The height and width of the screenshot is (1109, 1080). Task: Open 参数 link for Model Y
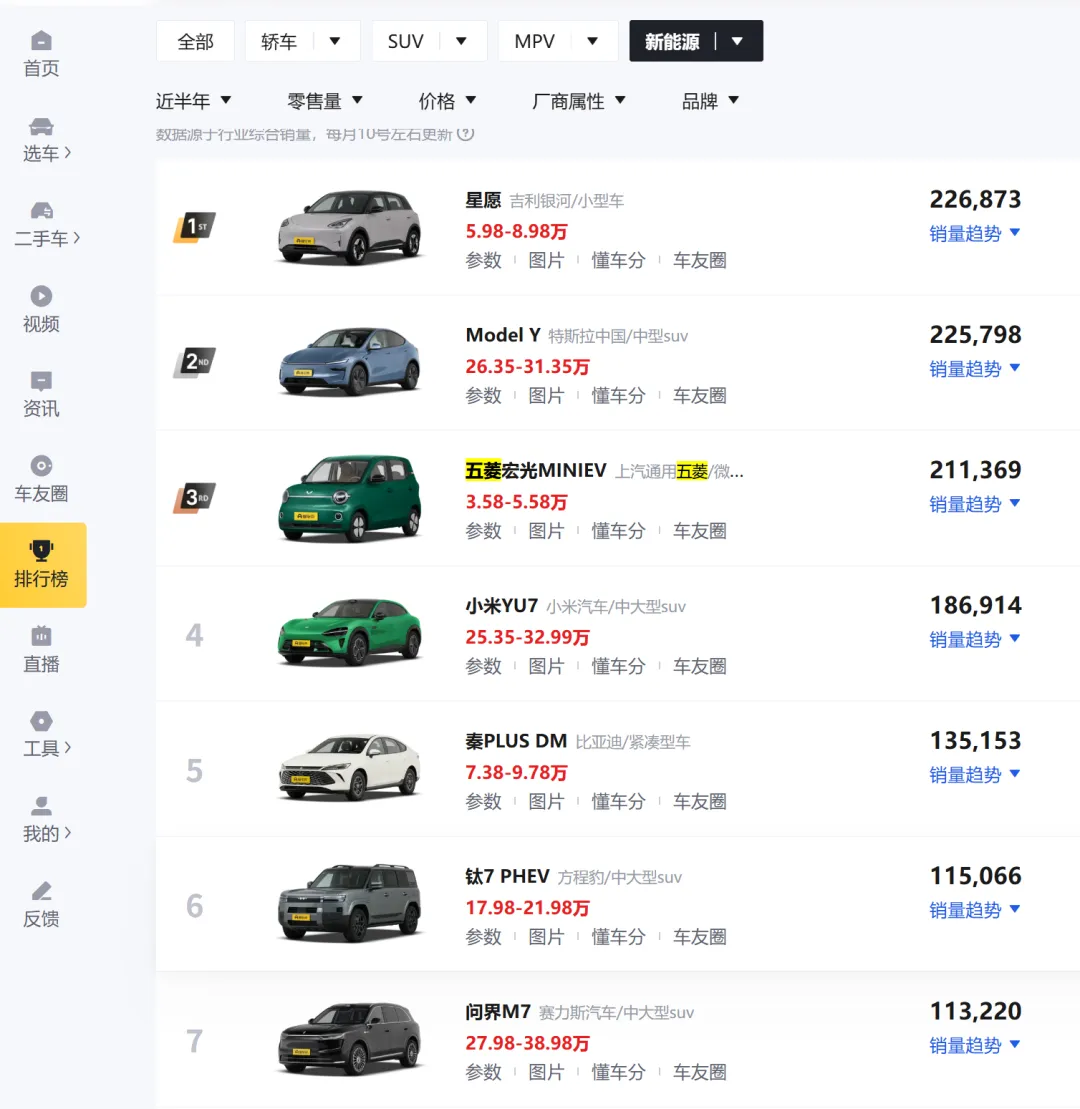483,396
